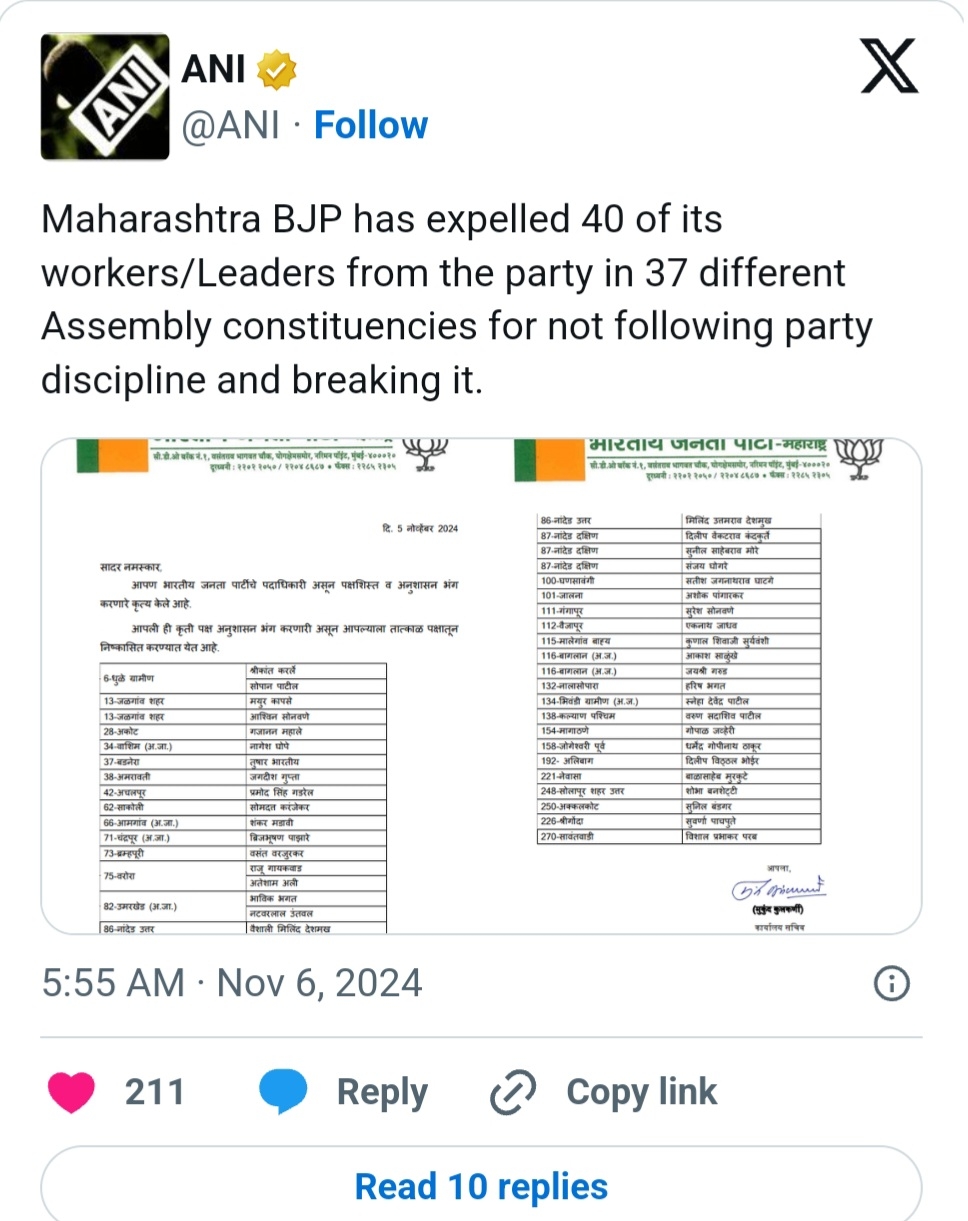
Task: Click the blue reply speech bubble icon
Action: [x=283, y=1092]
